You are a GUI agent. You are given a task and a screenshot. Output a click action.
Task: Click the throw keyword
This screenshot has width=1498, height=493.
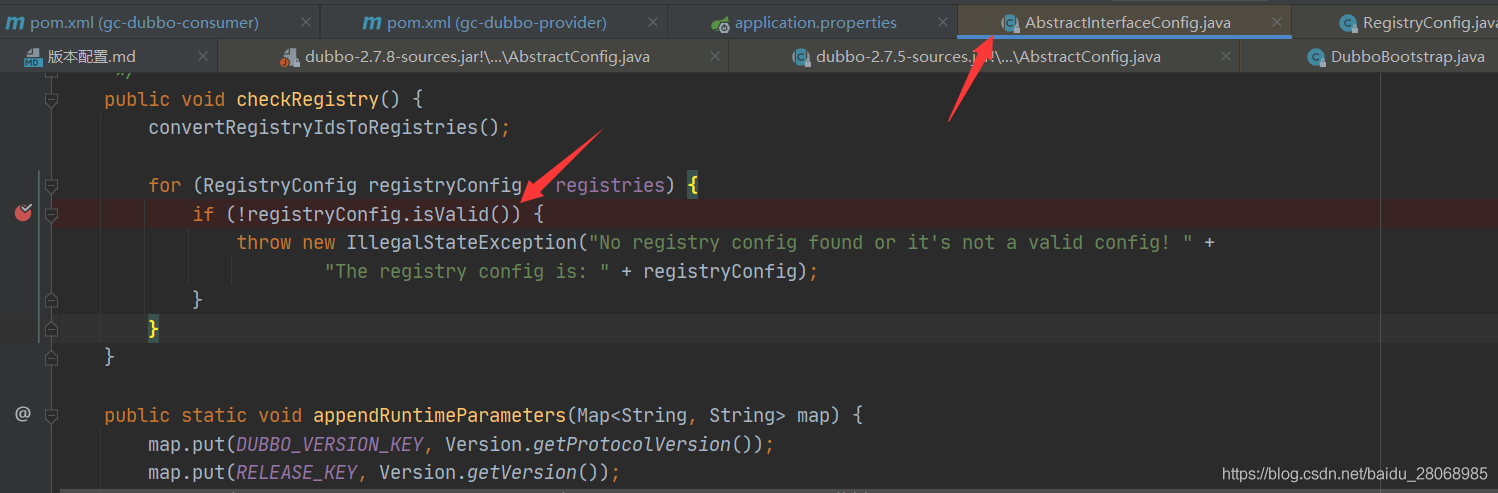264,242
